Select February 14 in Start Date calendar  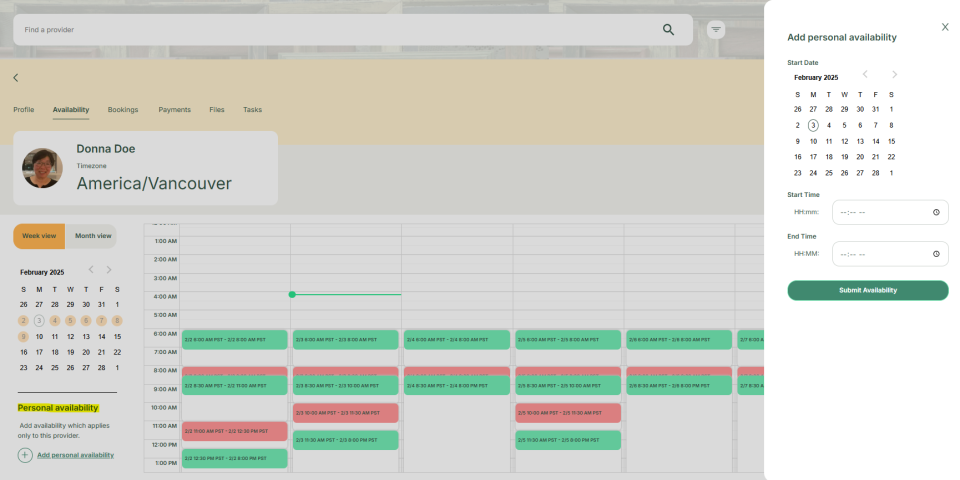(875, 141)
